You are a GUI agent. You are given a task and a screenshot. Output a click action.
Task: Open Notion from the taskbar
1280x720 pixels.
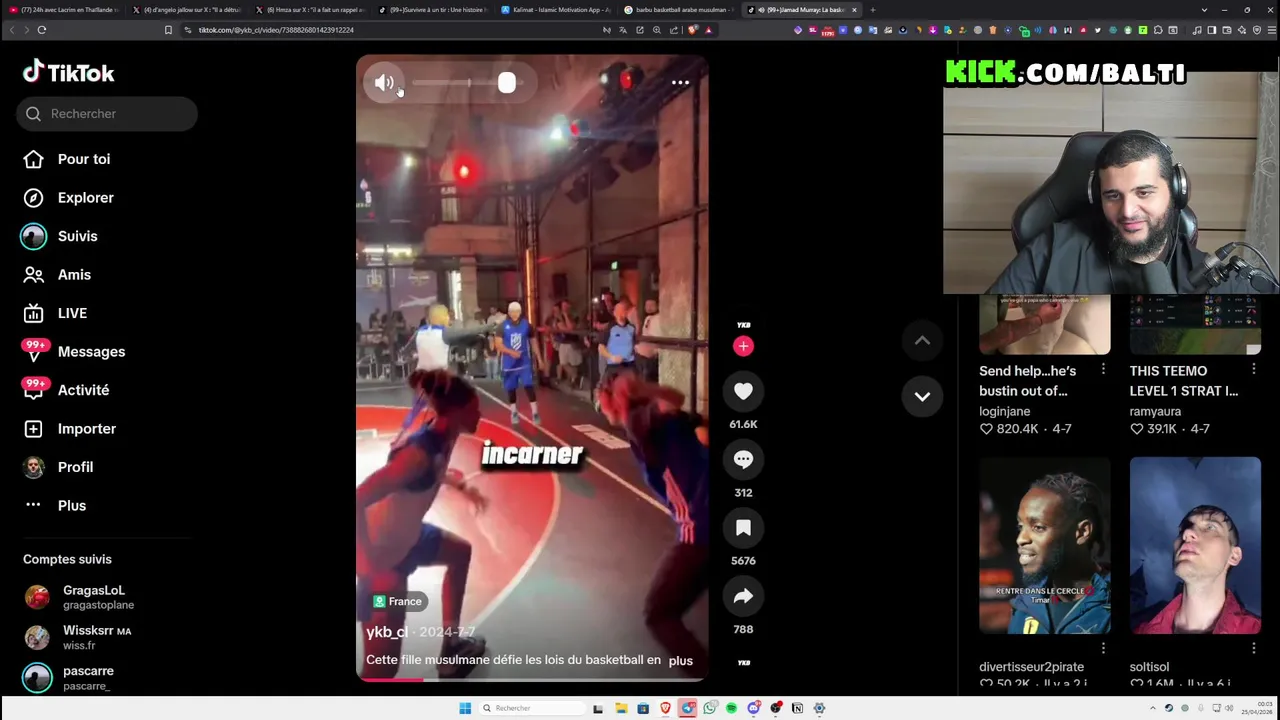tap(797, 708)
